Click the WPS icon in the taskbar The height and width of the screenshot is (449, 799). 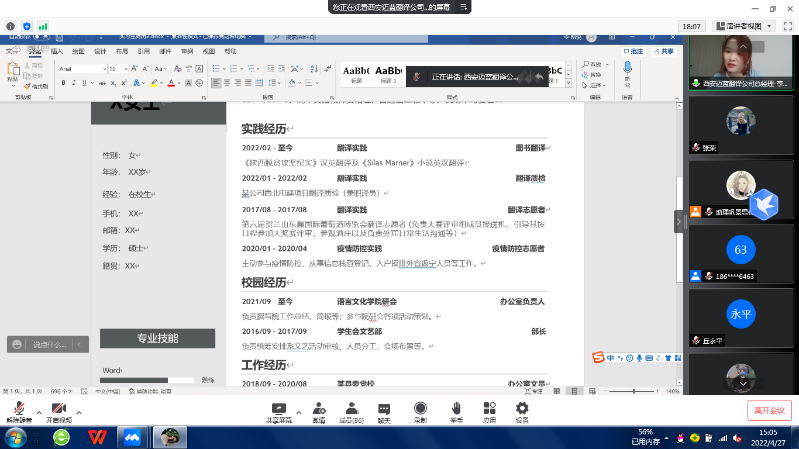click(x=97, y=437)
